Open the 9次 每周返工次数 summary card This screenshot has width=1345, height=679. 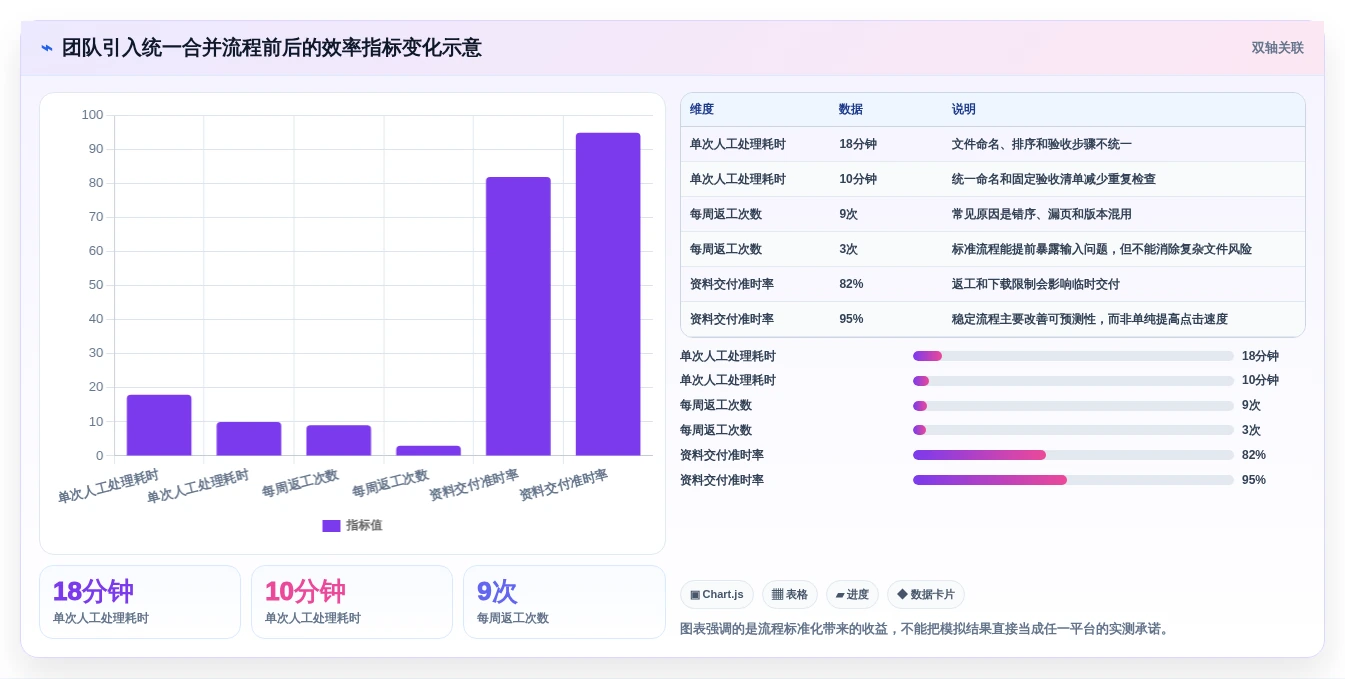point(564,602)
